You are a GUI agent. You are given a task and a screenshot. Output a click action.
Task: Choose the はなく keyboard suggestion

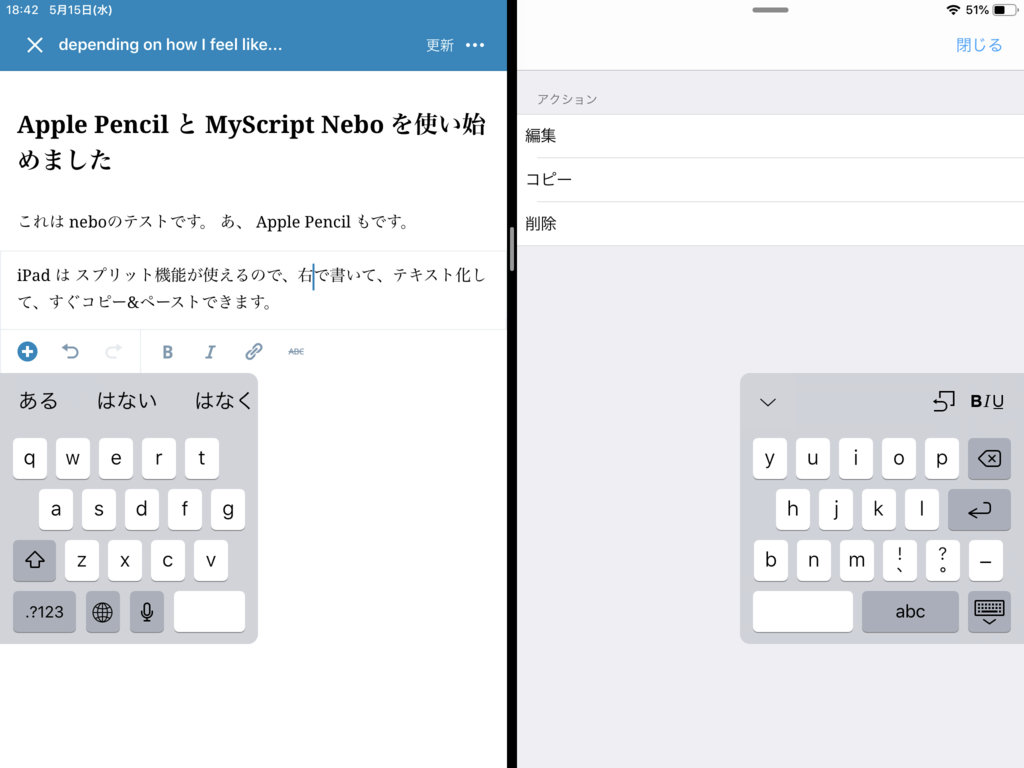tap(223, 400)
